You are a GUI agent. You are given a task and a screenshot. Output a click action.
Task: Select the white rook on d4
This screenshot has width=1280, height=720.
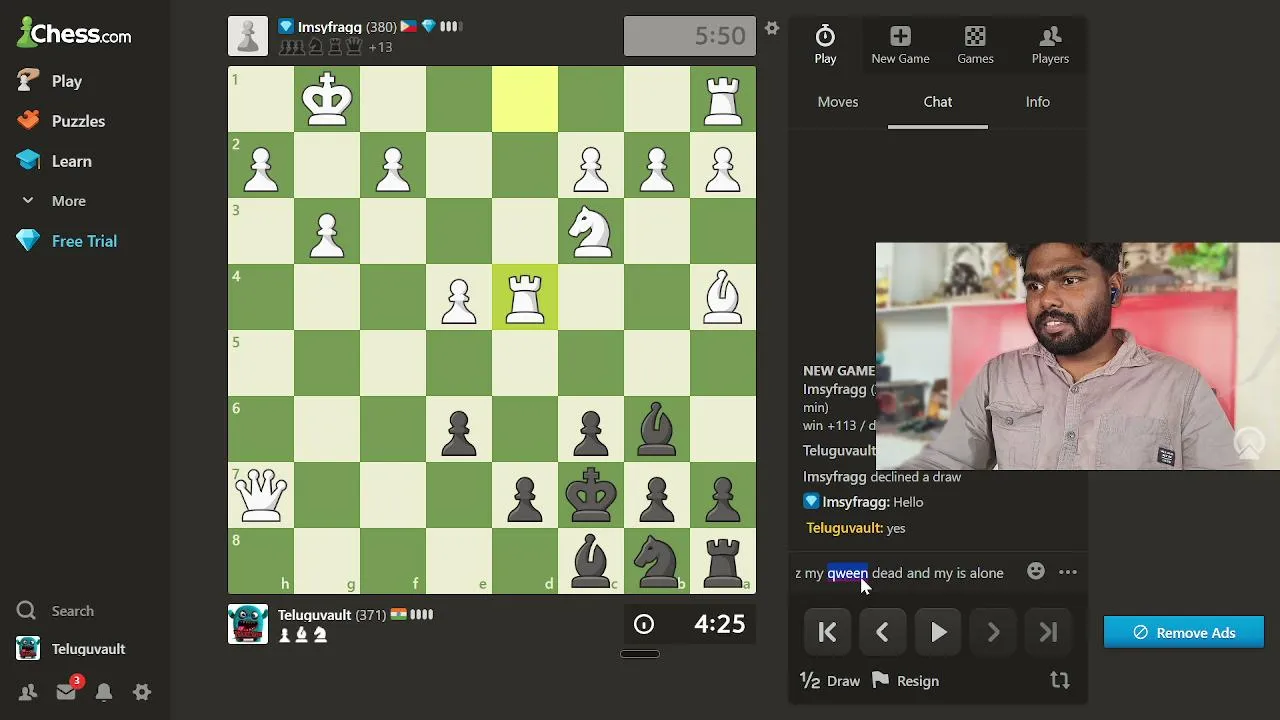(525, 297)
